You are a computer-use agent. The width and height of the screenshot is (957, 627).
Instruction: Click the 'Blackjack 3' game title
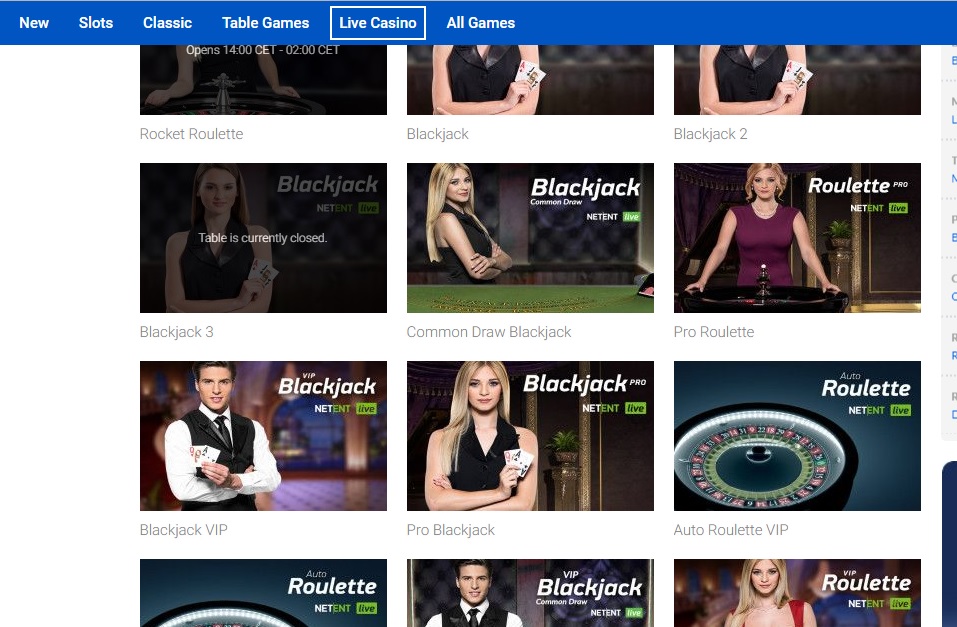pos(176,332)
